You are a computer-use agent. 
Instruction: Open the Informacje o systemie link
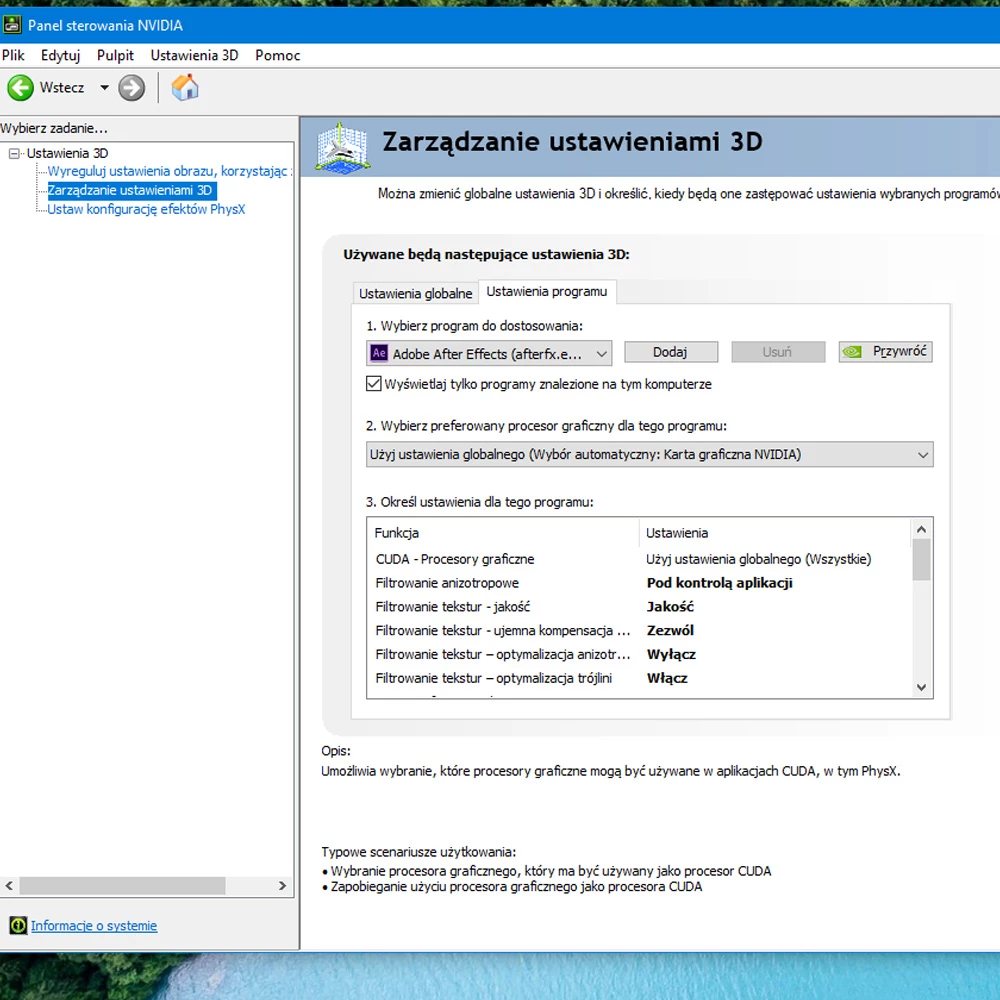[94, 925]
